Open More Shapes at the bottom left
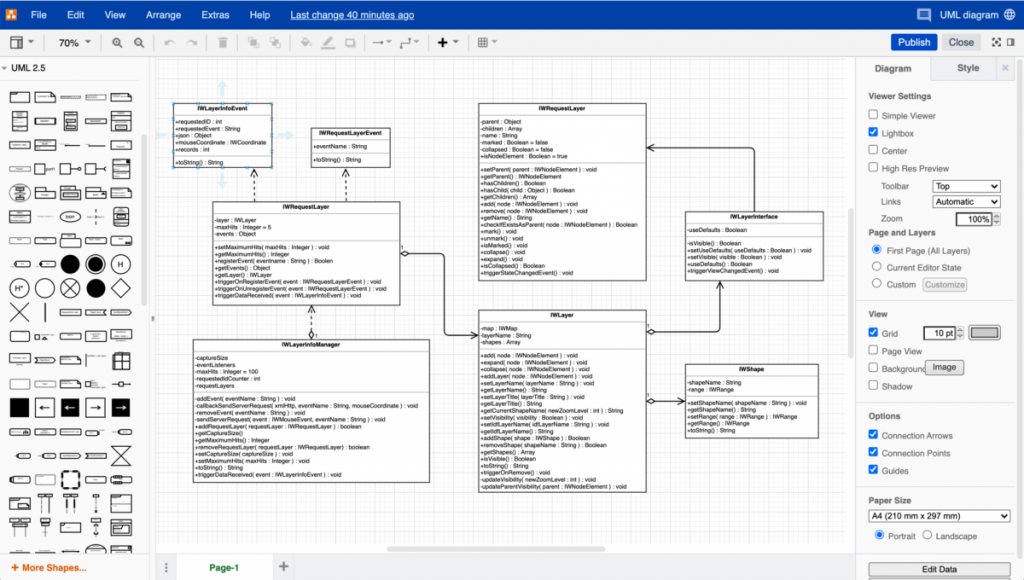The image size is (1024, 580). tap(48, 567)
